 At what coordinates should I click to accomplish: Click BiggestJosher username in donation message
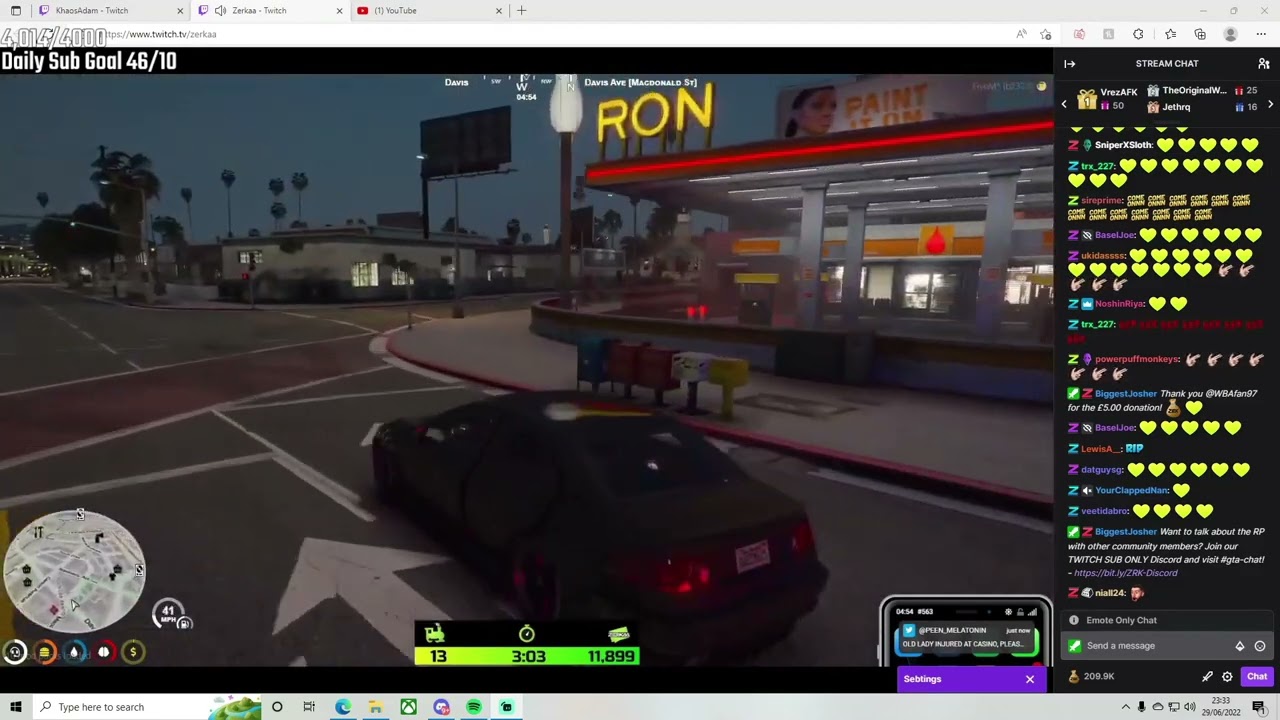click(x=1126, y=394)
